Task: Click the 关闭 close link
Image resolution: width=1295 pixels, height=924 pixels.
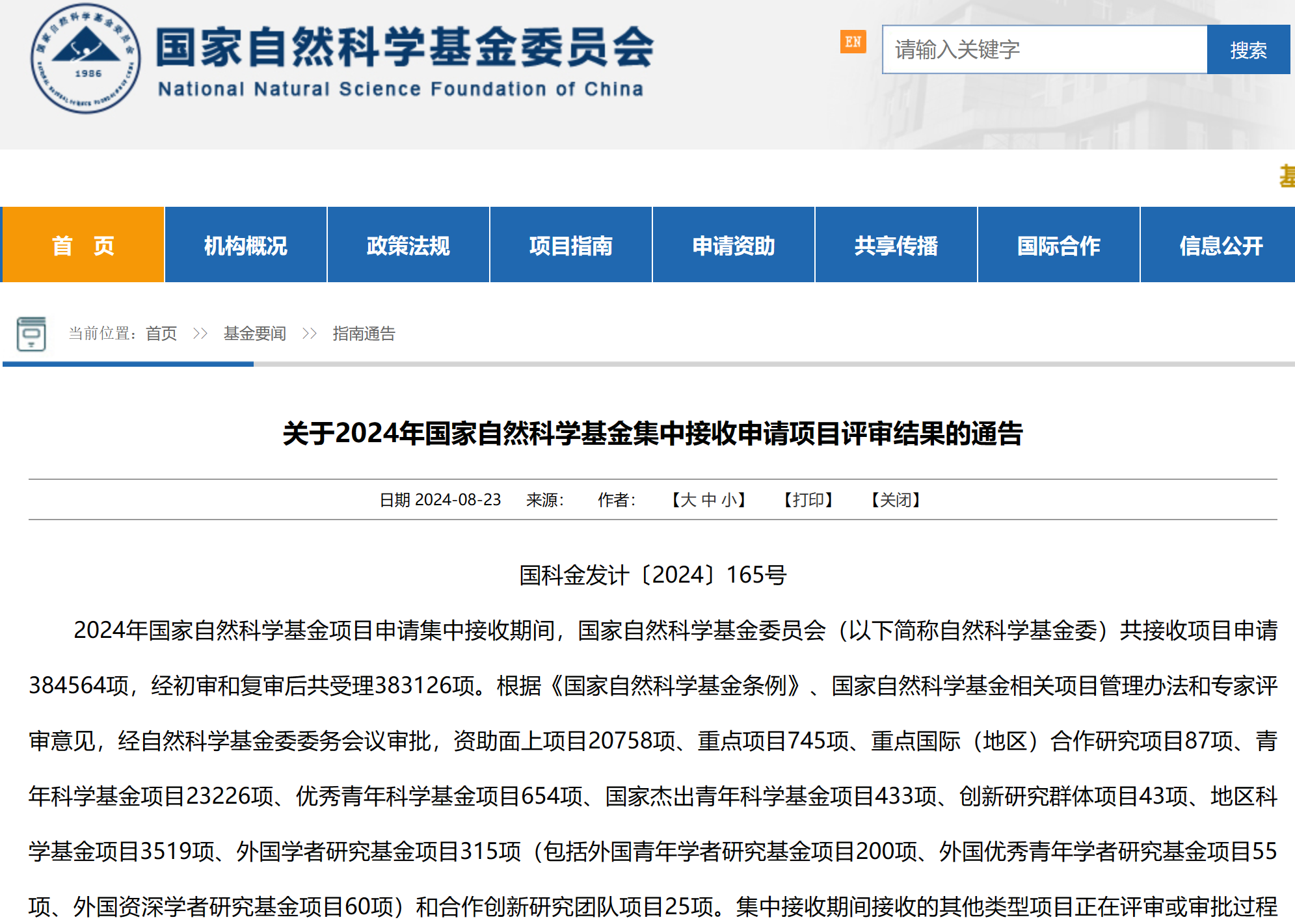Action: click(x=896, y=499)
